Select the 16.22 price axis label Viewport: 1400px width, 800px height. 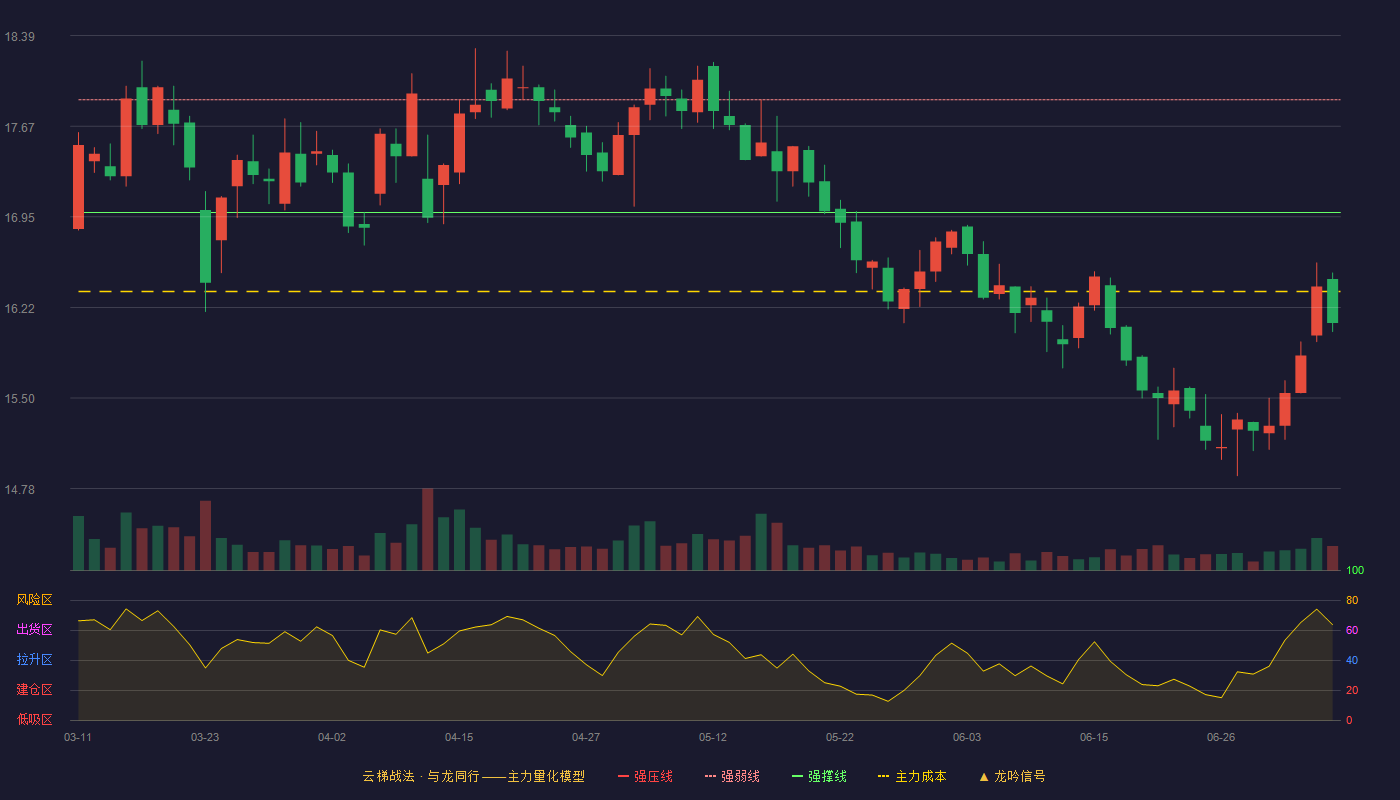pos(19,309)
